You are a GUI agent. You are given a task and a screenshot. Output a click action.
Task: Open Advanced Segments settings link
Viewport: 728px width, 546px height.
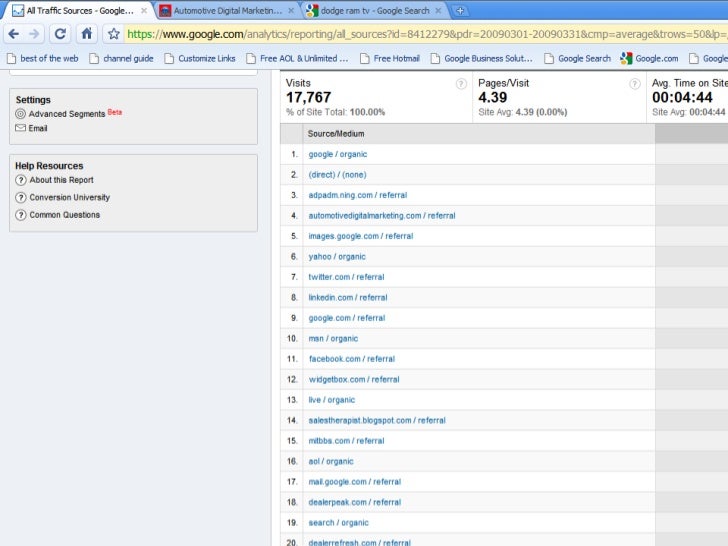click(x=67, y=114)
